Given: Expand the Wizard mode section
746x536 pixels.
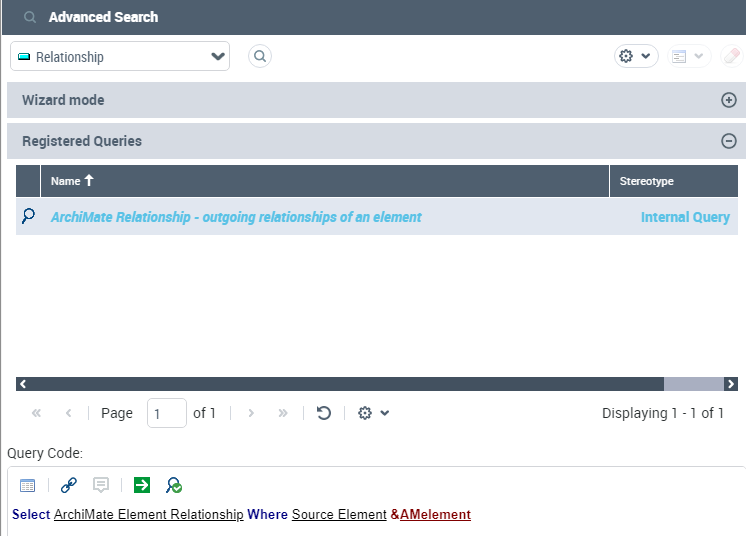Looking at the screenshot, I should [729, 100].
